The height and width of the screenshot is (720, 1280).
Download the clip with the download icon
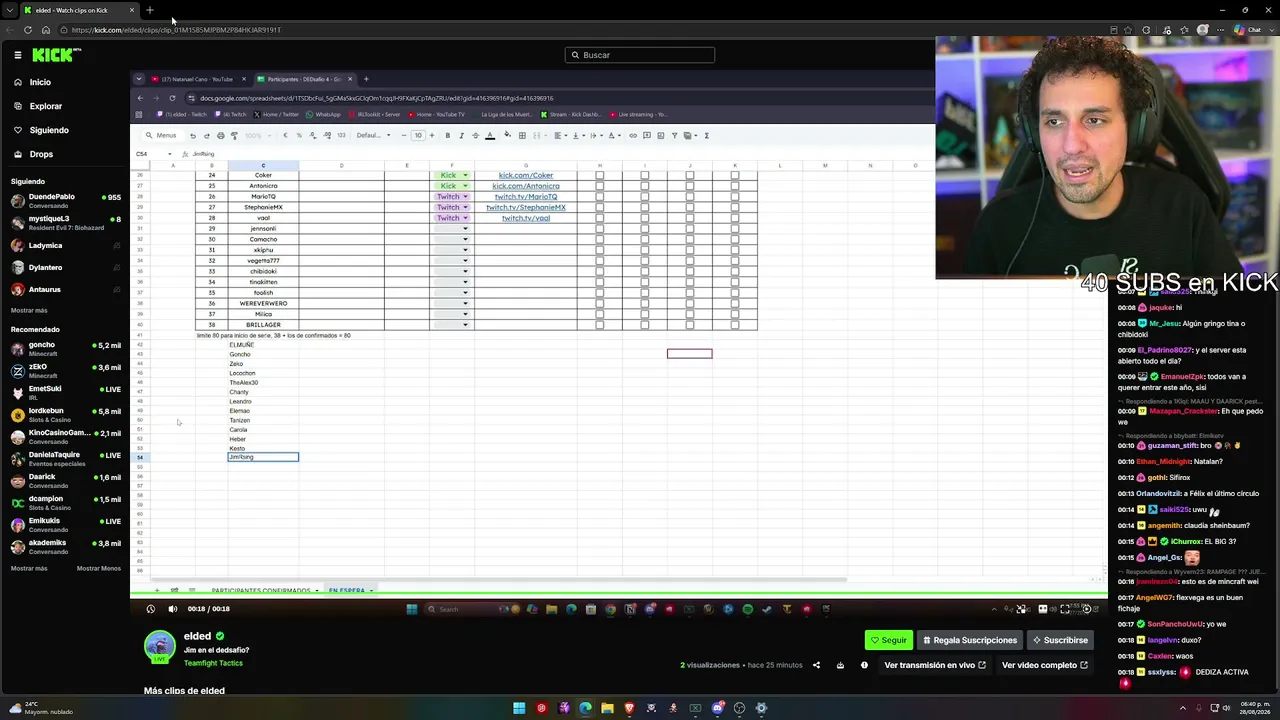pos(840,665)
